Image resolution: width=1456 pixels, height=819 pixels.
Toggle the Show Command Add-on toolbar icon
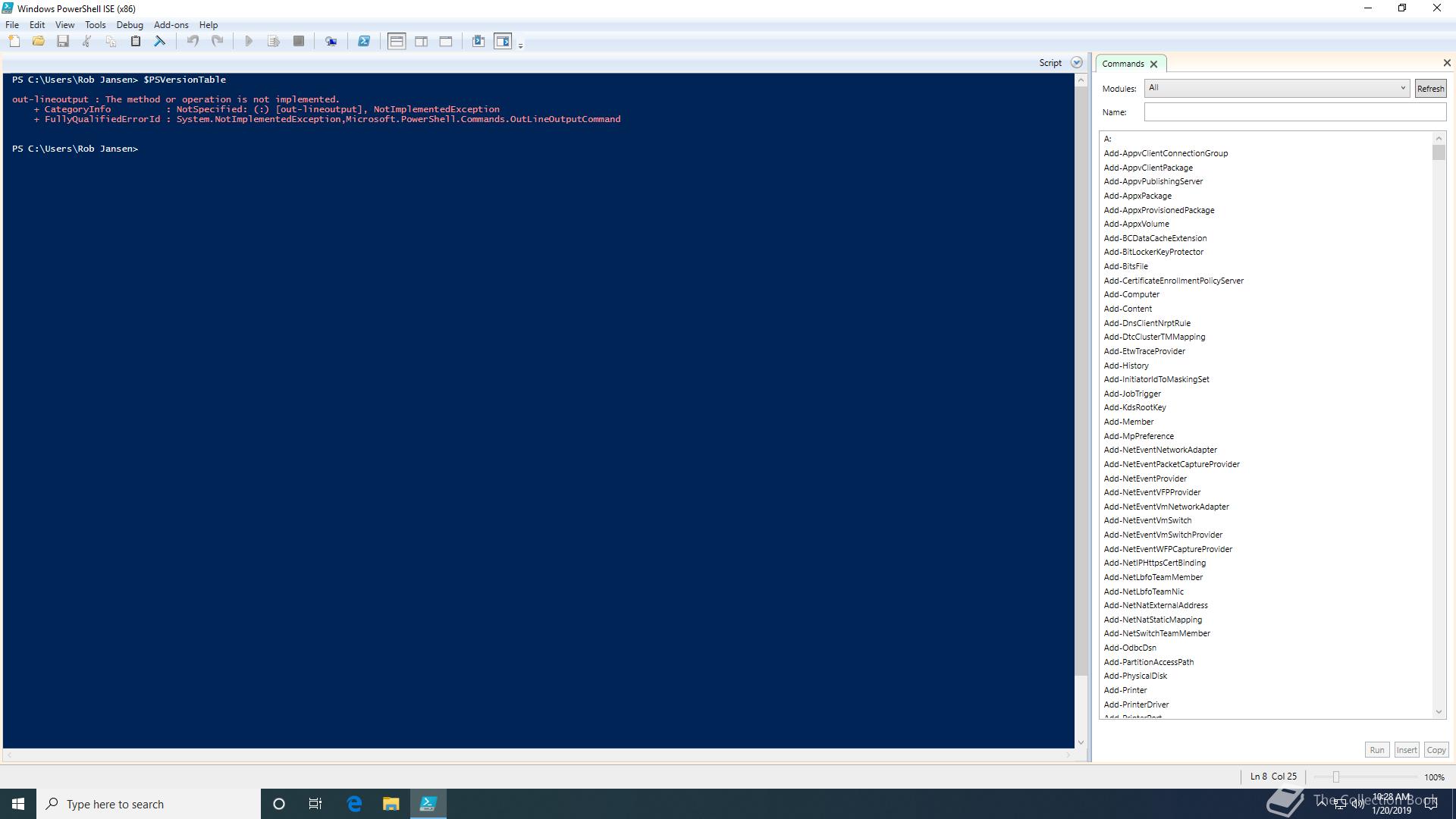pyautogui.click(x=503, y=42)
